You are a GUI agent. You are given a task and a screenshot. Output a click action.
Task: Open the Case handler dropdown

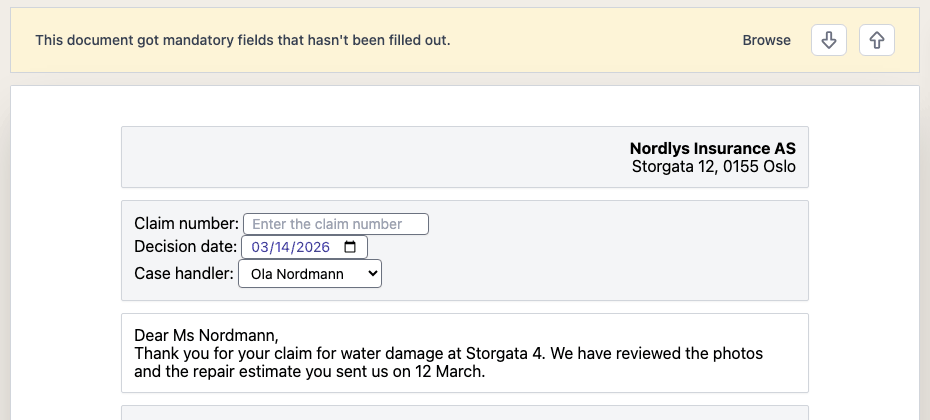click(x=310, y=274)
